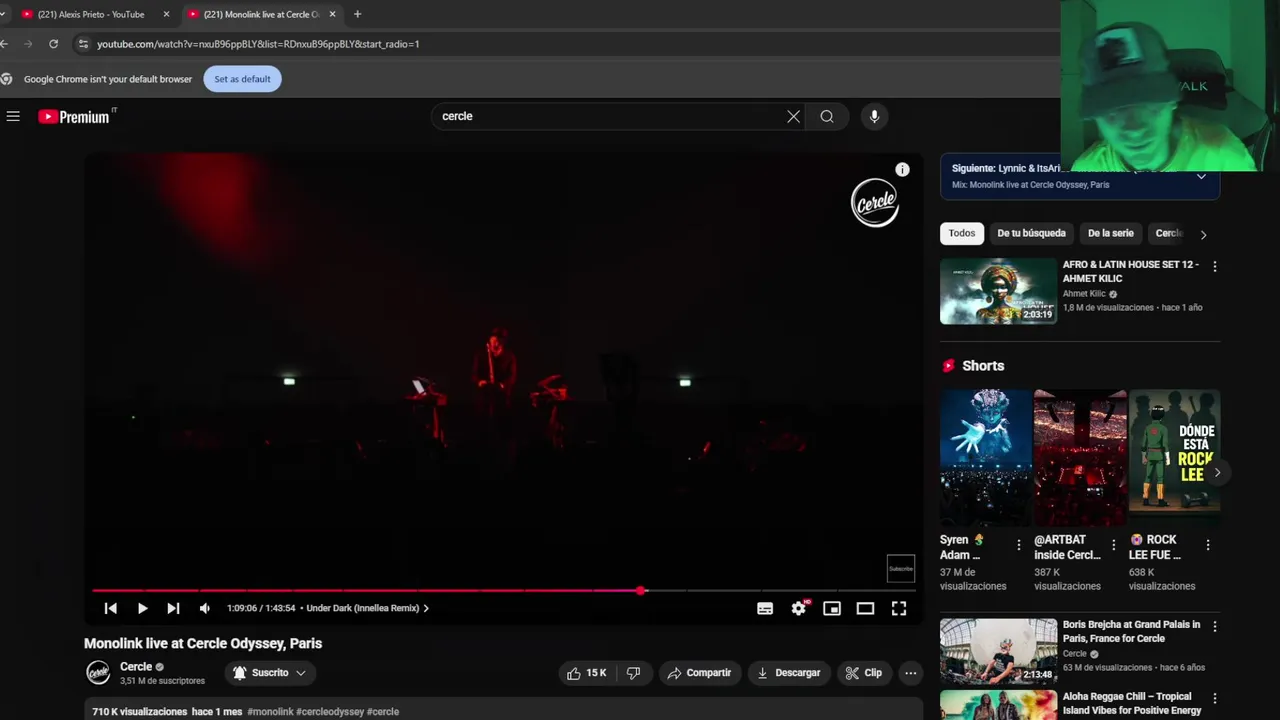Go back in Chrome history
The width and height of the screenshot is (1280, 720).
point(5,44)
